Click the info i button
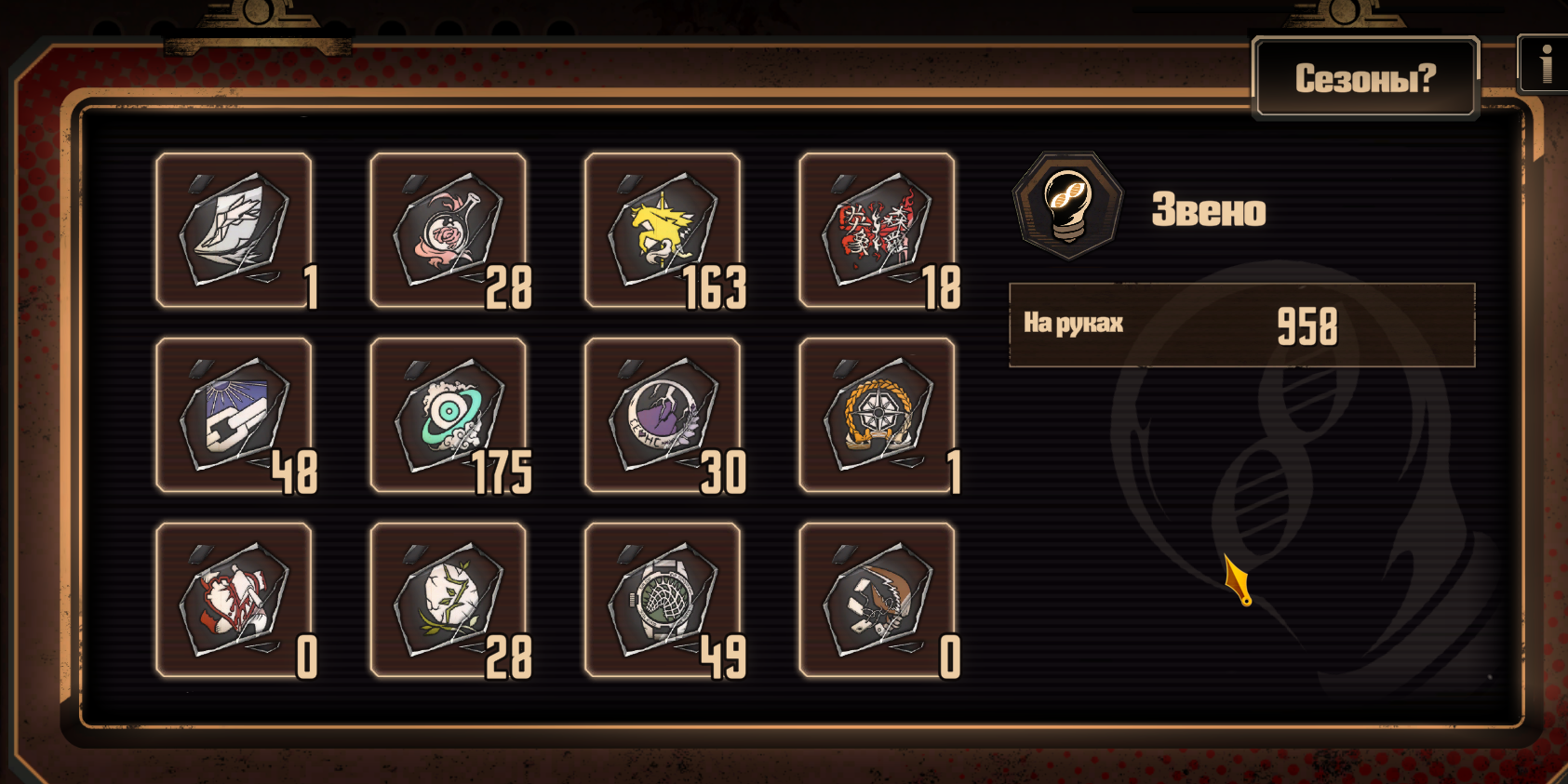The image size is (1568, 784). tap(1545, 63)
